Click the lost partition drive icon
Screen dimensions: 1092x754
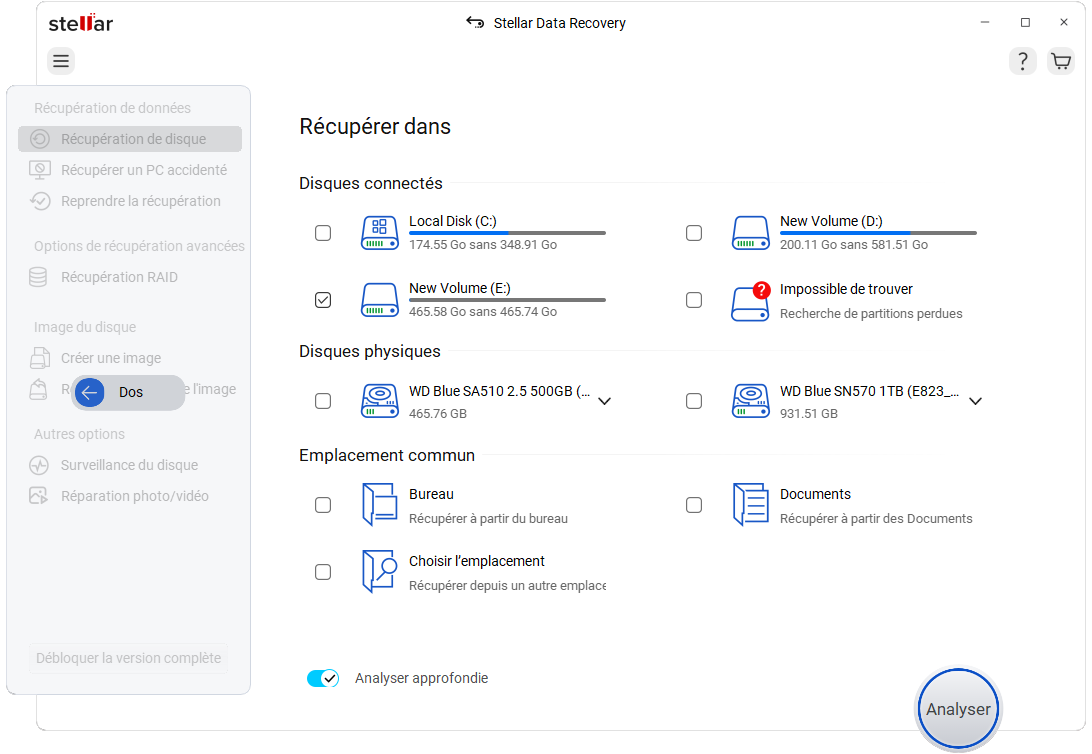coord(751,302)
